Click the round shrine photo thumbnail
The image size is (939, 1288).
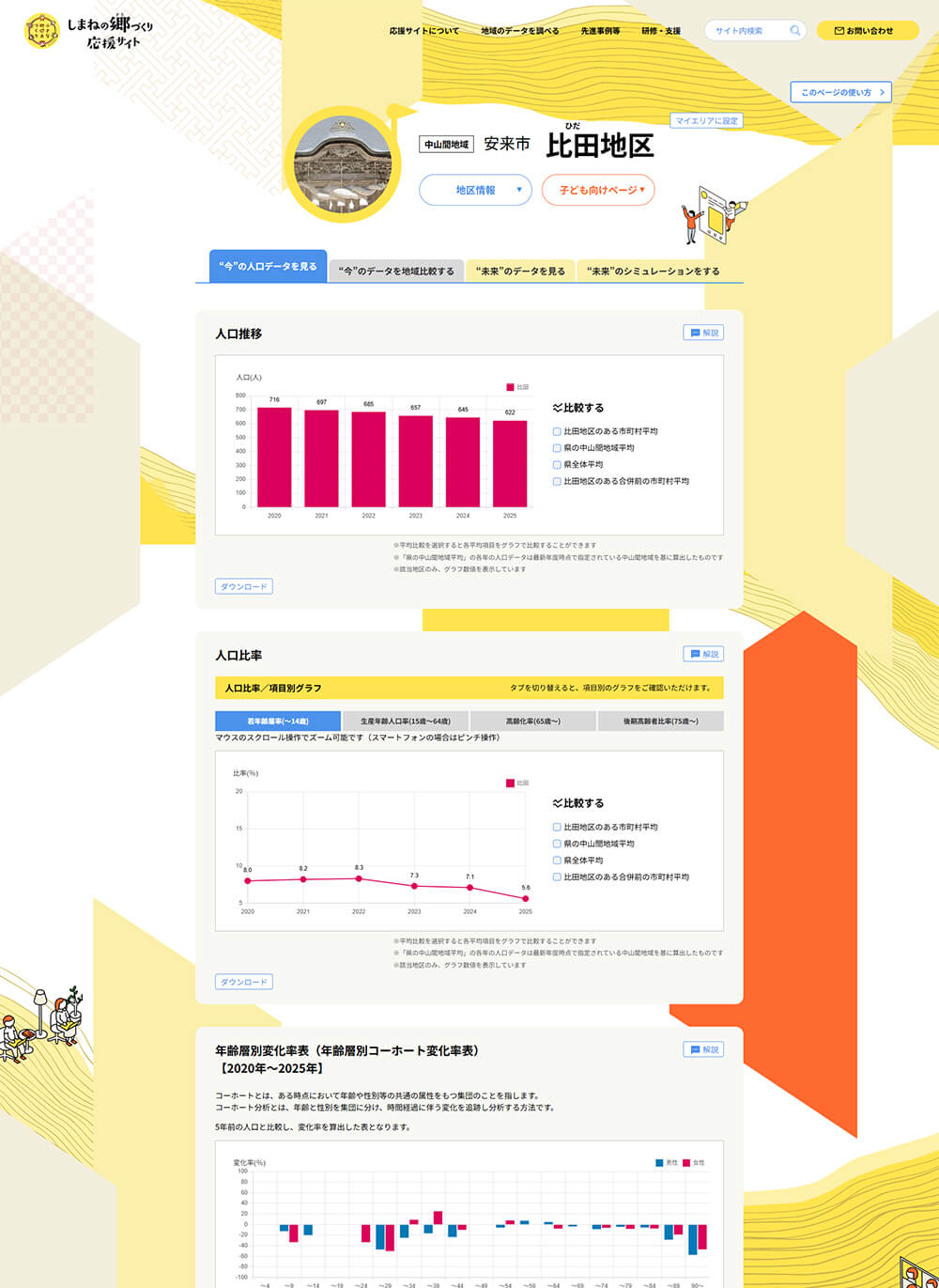pyautogui.click(x=343, y=165)
